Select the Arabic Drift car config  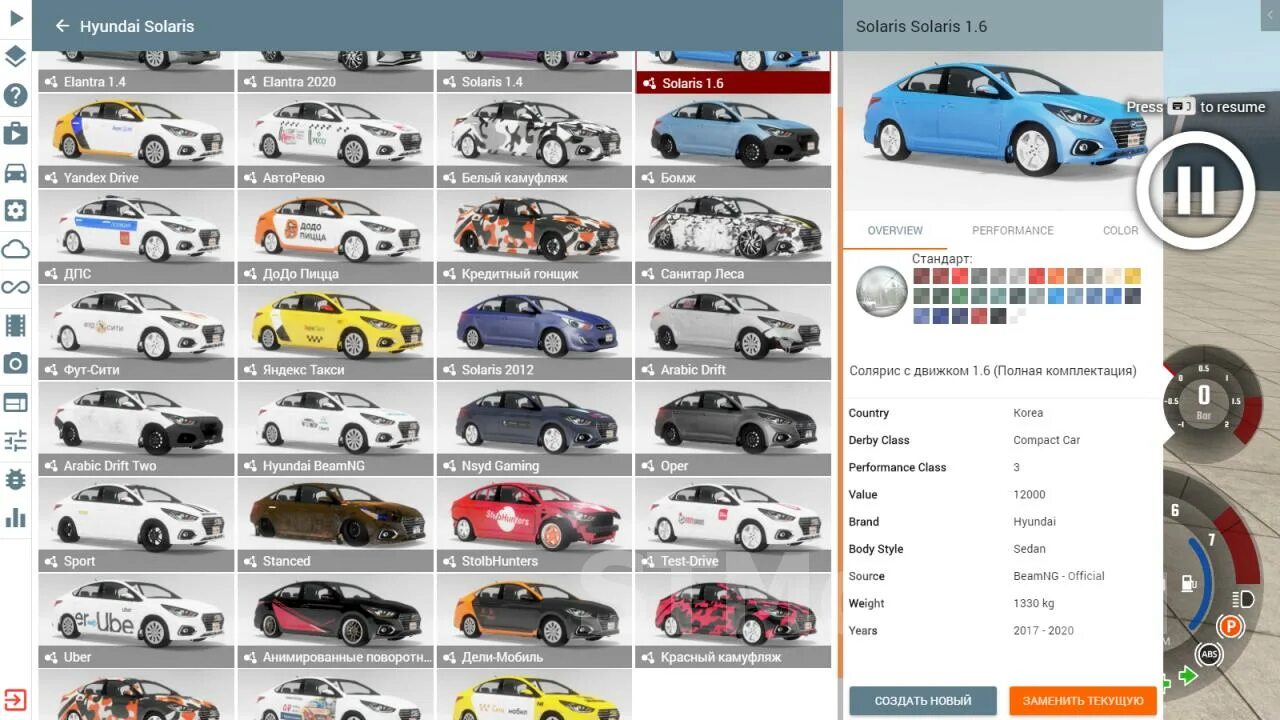click(733, 333)
